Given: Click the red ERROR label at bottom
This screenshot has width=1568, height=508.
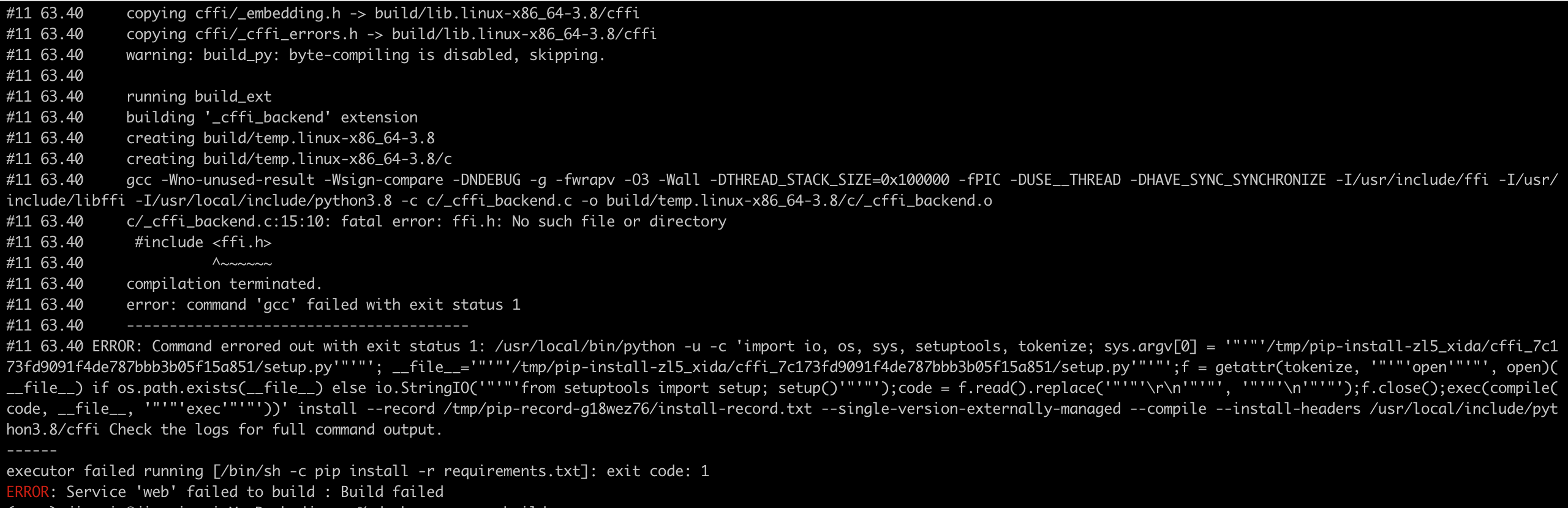Looking at the screenshot, I should pos(28,492).
